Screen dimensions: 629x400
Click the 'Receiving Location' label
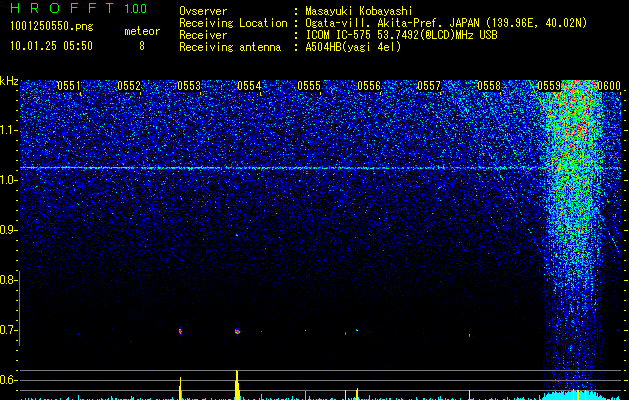tap(233, 23)
